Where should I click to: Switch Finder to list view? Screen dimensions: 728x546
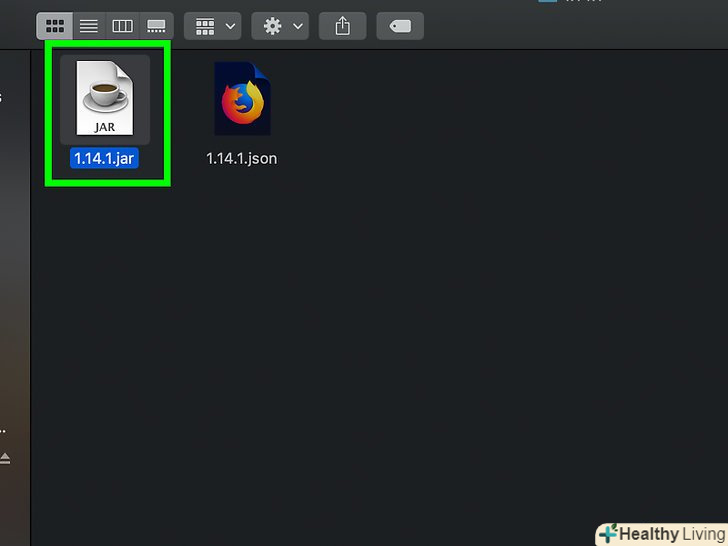tap(89, 26)
